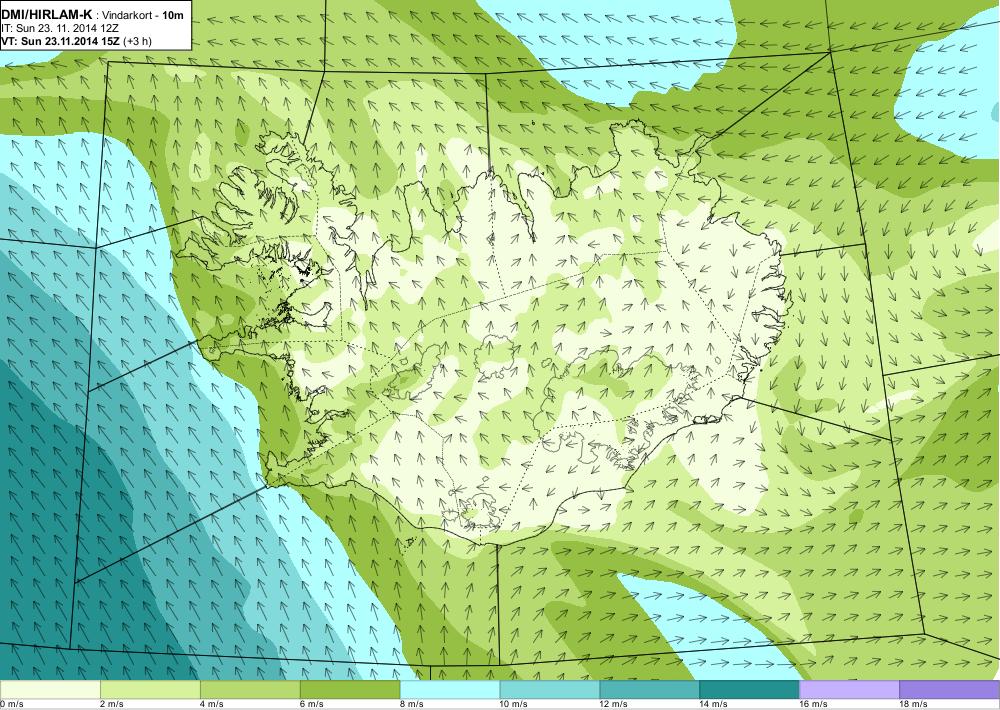Click the "2 m/s" legend label
This screenshot has height=710, width=1000.
(112, 704)
